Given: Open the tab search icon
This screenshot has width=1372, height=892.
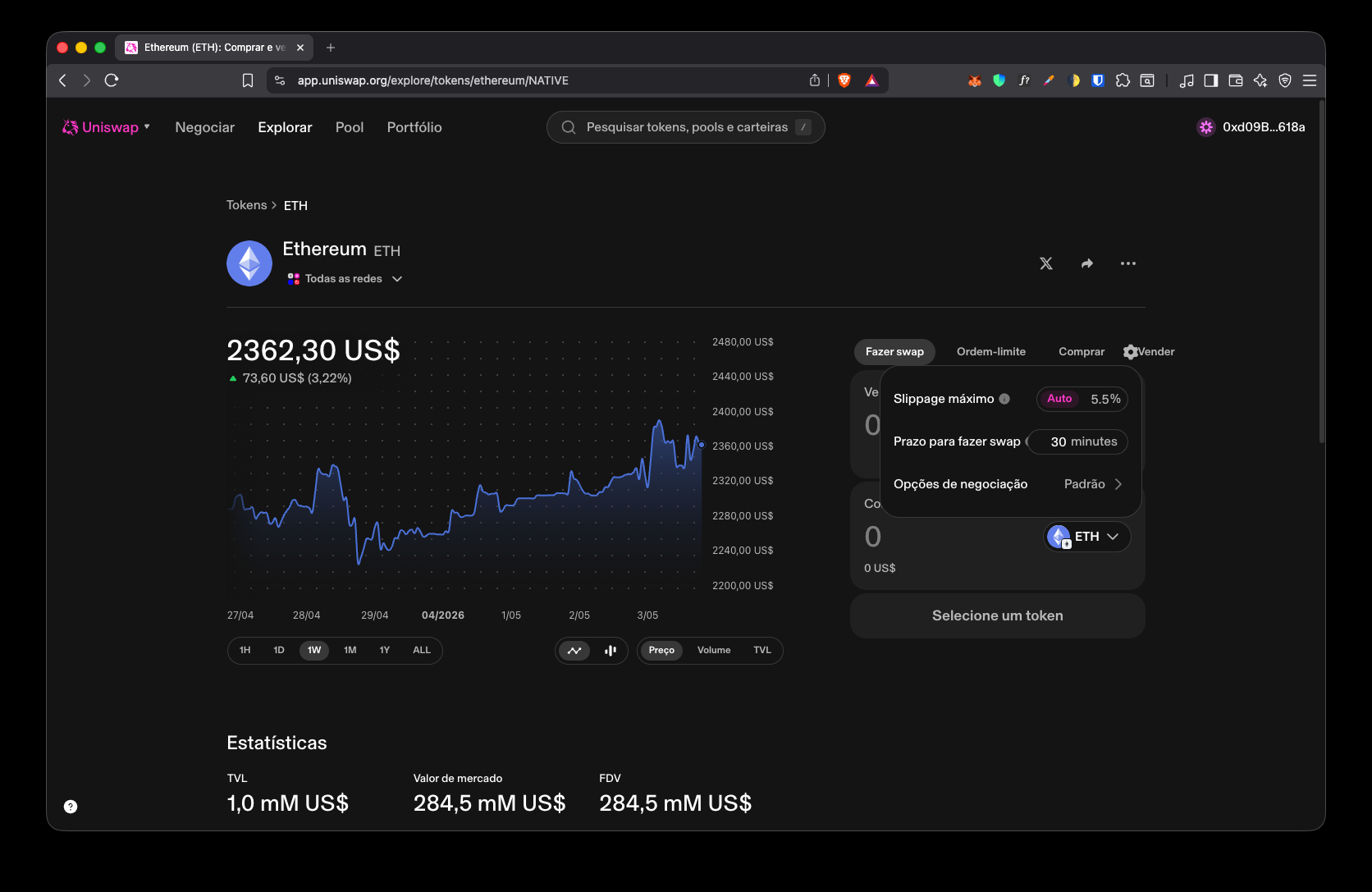Looking at the screenshot, I should pyautogui.click(x=1147, y=80).
